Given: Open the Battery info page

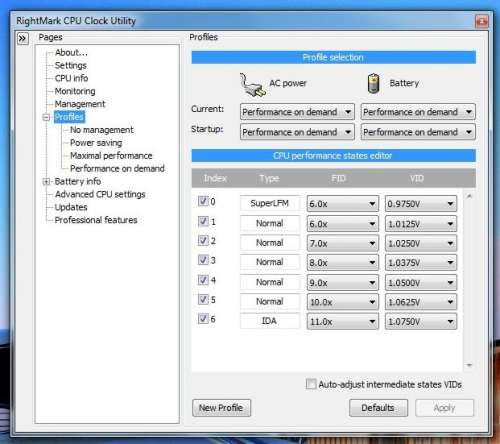Looking at the screenshot, I should [78, 181].
